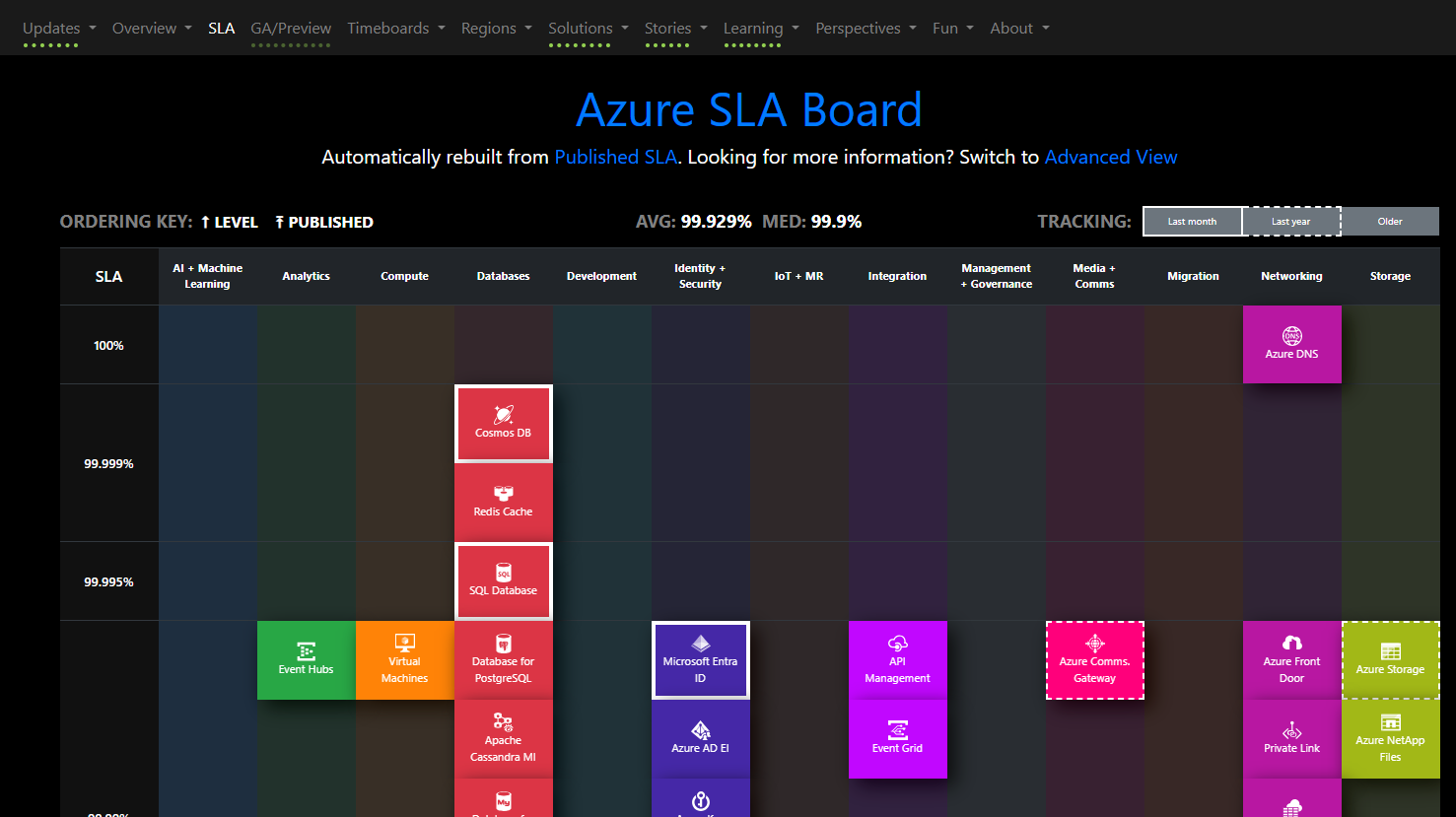This screenshot has width=1456, height=817.
Task: Expand the About dropdown menu
Action: click(1019, 28)
